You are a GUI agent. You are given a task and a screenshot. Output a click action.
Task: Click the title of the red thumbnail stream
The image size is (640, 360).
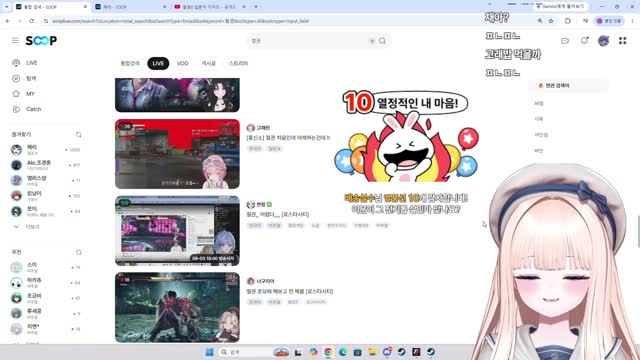pos(288,138)
